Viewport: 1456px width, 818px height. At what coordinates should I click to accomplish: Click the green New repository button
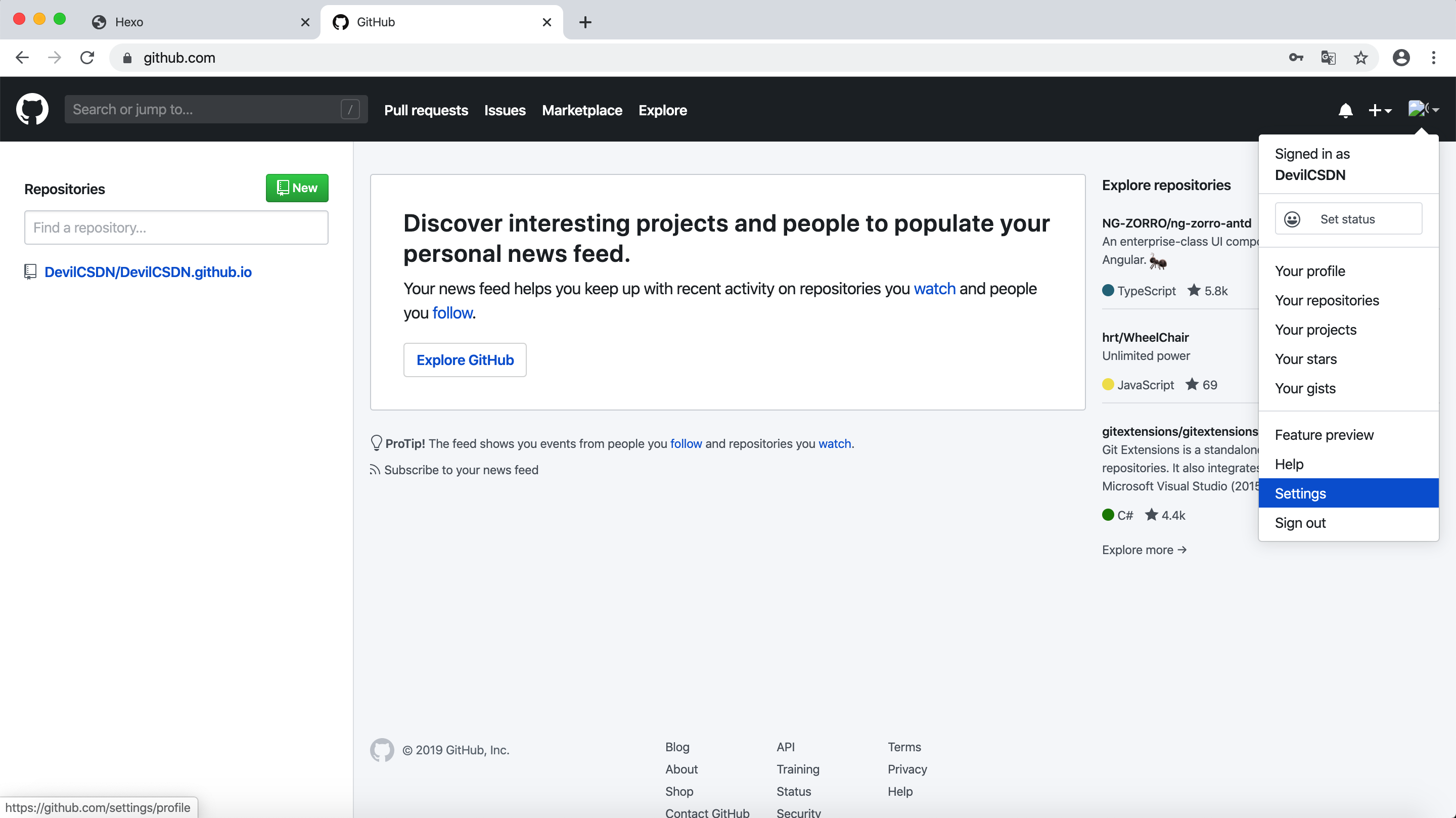297,188
